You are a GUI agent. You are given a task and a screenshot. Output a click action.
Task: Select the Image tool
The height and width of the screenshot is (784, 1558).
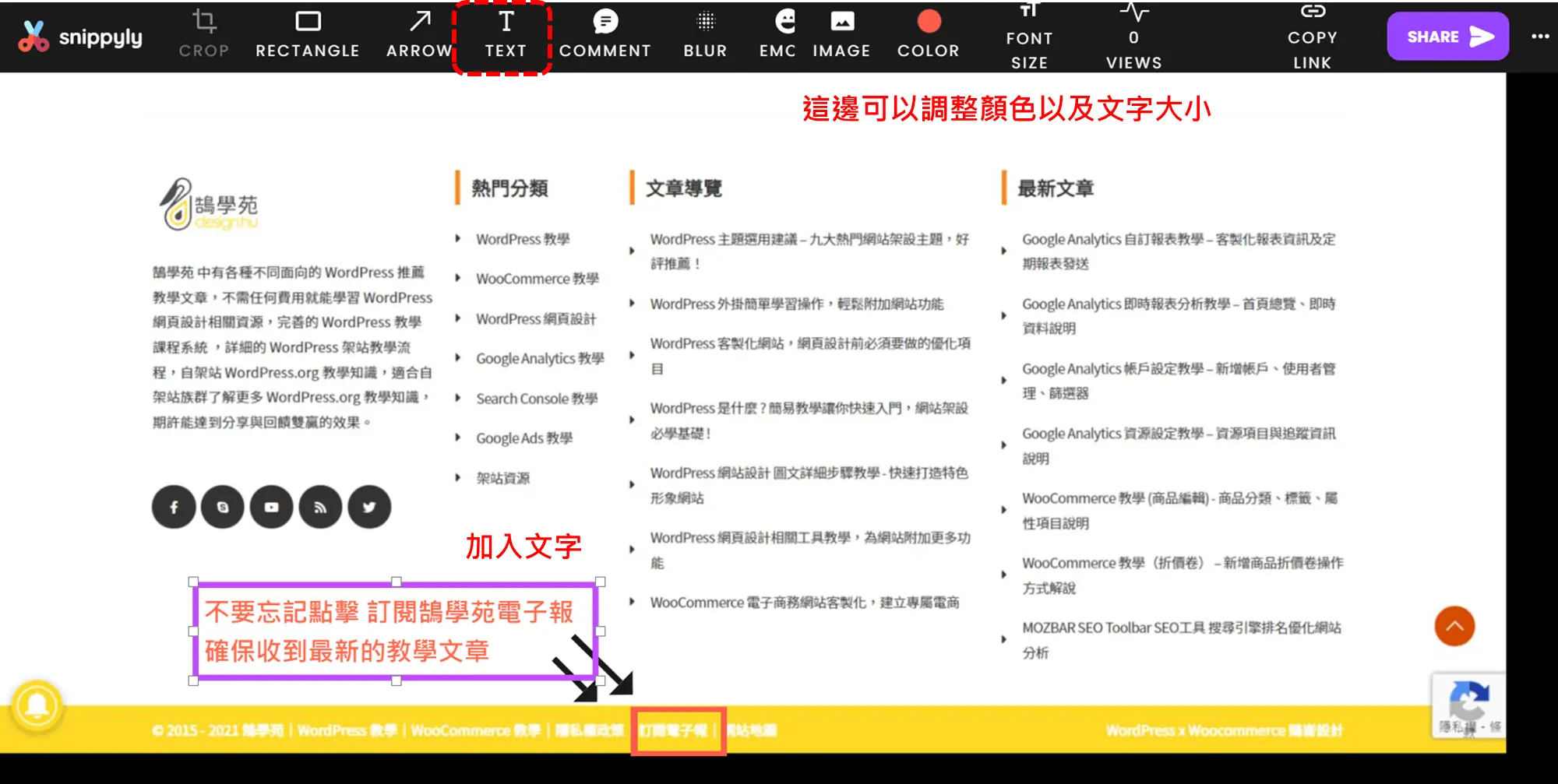[841, 33]
